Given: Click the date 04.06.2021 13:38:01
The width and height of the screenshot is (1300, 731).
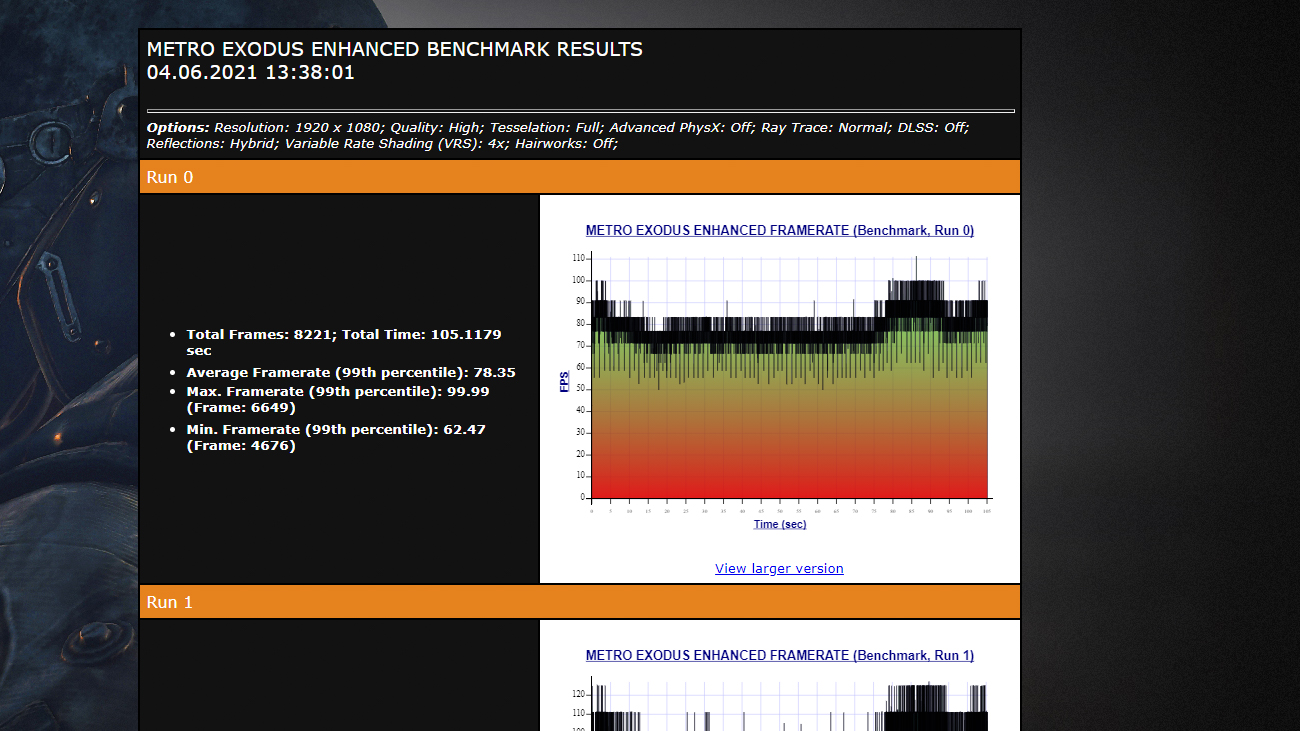Looking at the screenshot, I should pyautogui.click(x=251, y=72).
